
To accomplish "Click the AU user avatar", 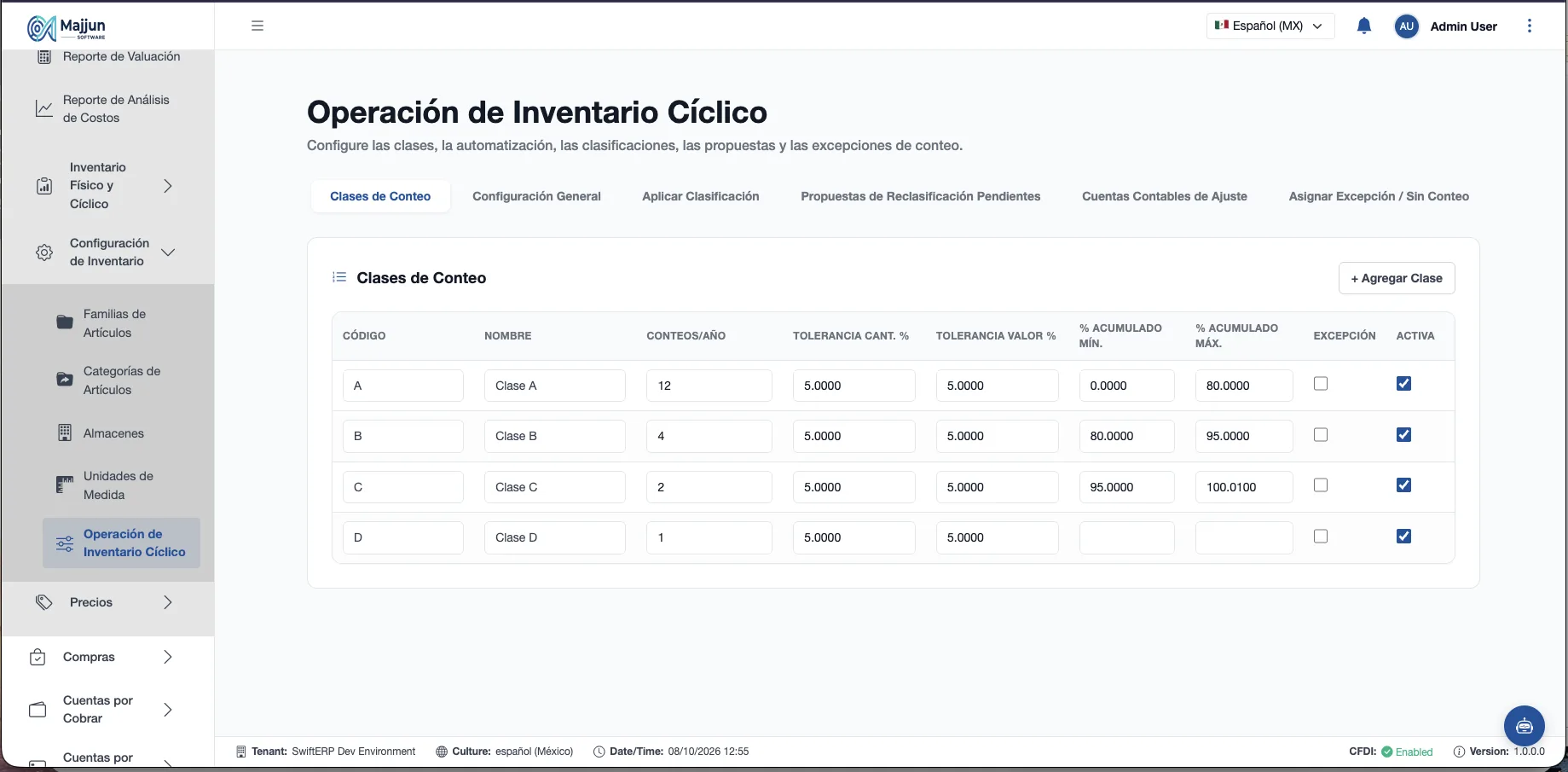I will point(1407,26).
